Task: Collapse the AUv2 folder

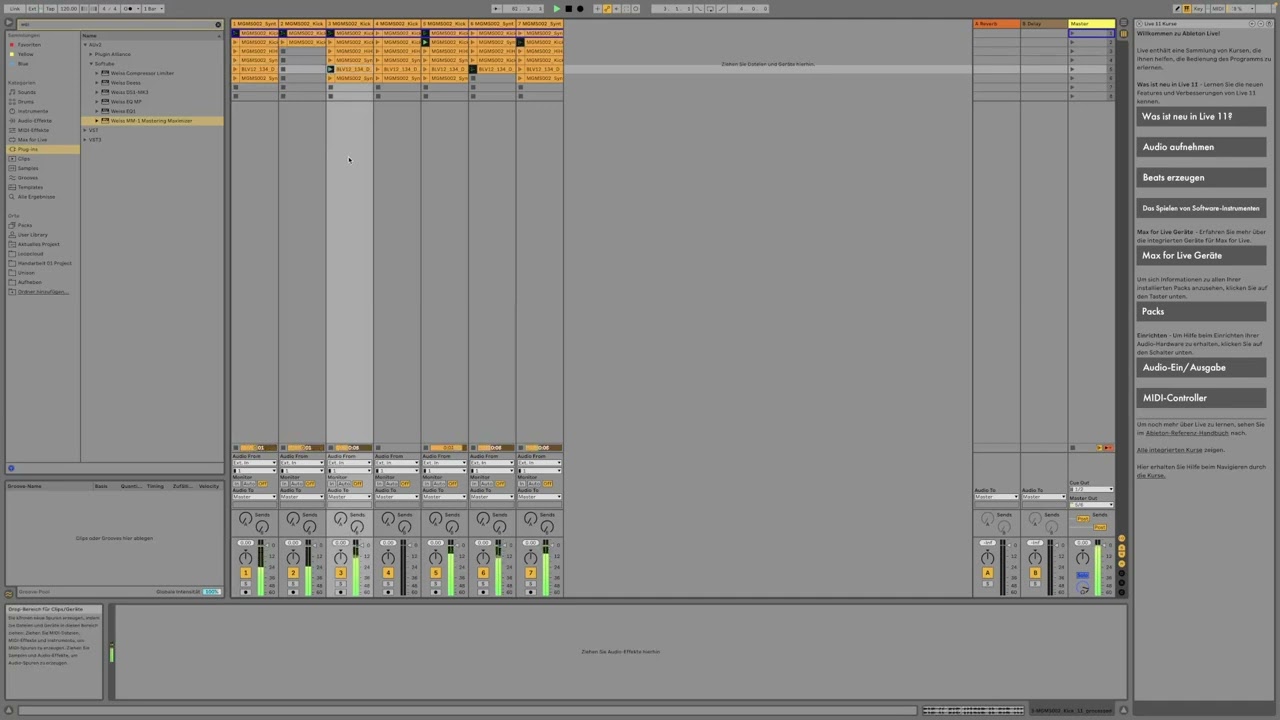Action: point(85,45)
